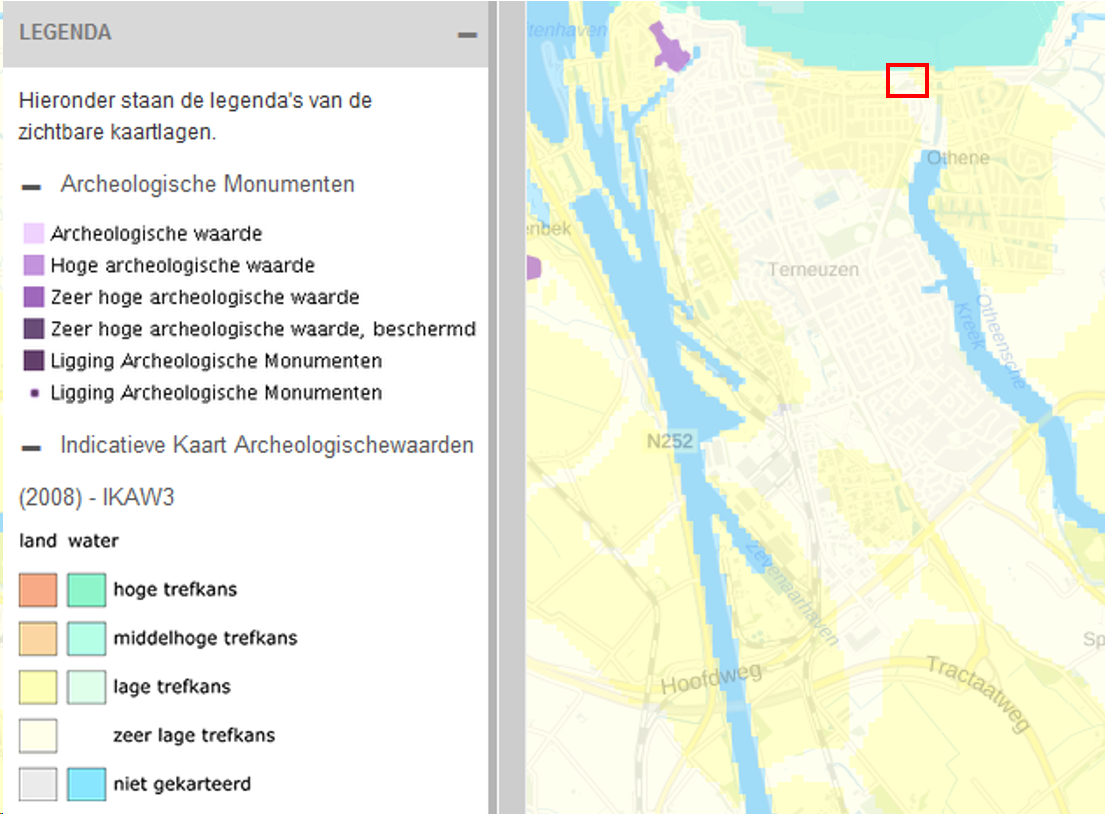
Task: Click the blue water niet gekarteerd swatch
Action: (x=87, y=784)
